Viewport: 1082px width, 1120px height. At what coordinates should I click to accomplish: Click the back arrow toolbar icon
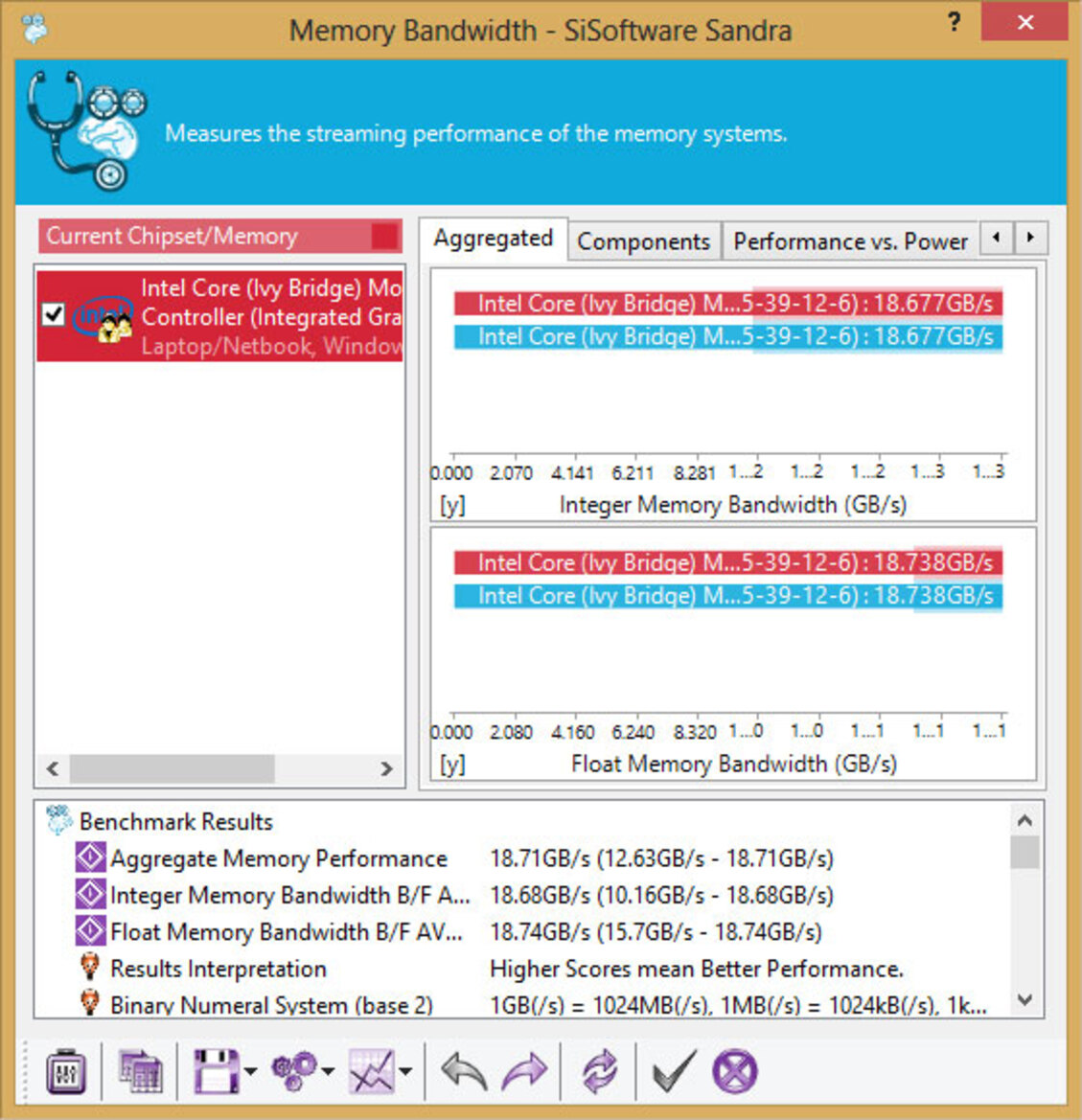[465, 1071]
